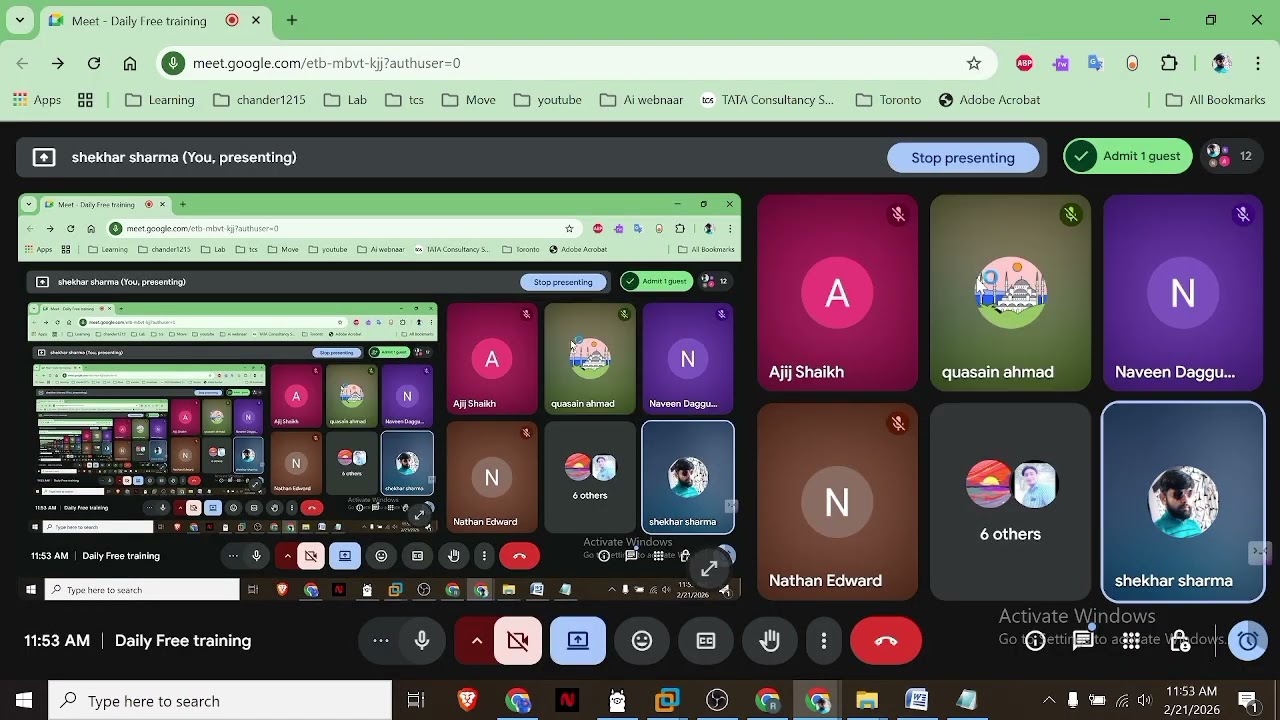This screenshot has width=1280, height=720.
Task: Leave the call with red hangup
Action: point(886,641)
